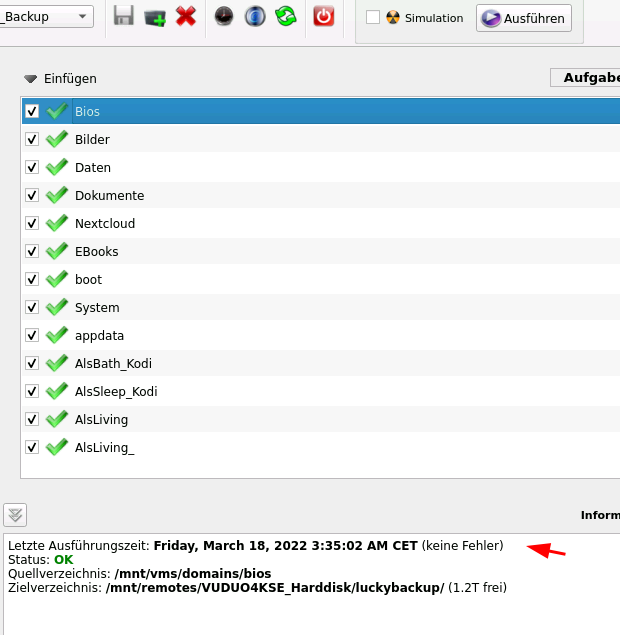Screen dimensions: 620x635
Task: Click the green status checkmark beside Bios
Action: click(57, 111)
